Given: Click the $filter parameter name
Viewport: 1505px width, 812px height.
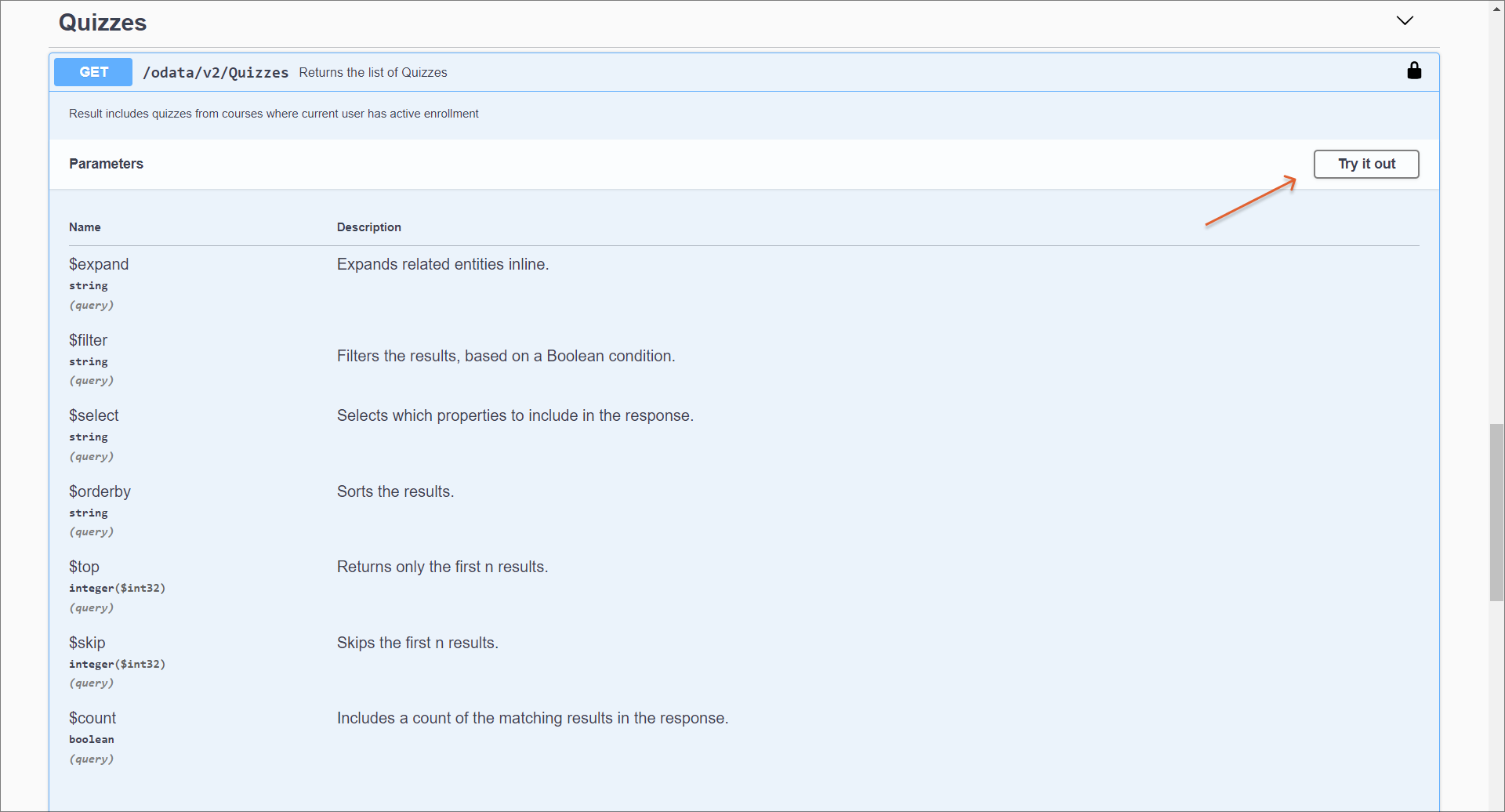Looking at the screenshot, I should pos(88,340).
